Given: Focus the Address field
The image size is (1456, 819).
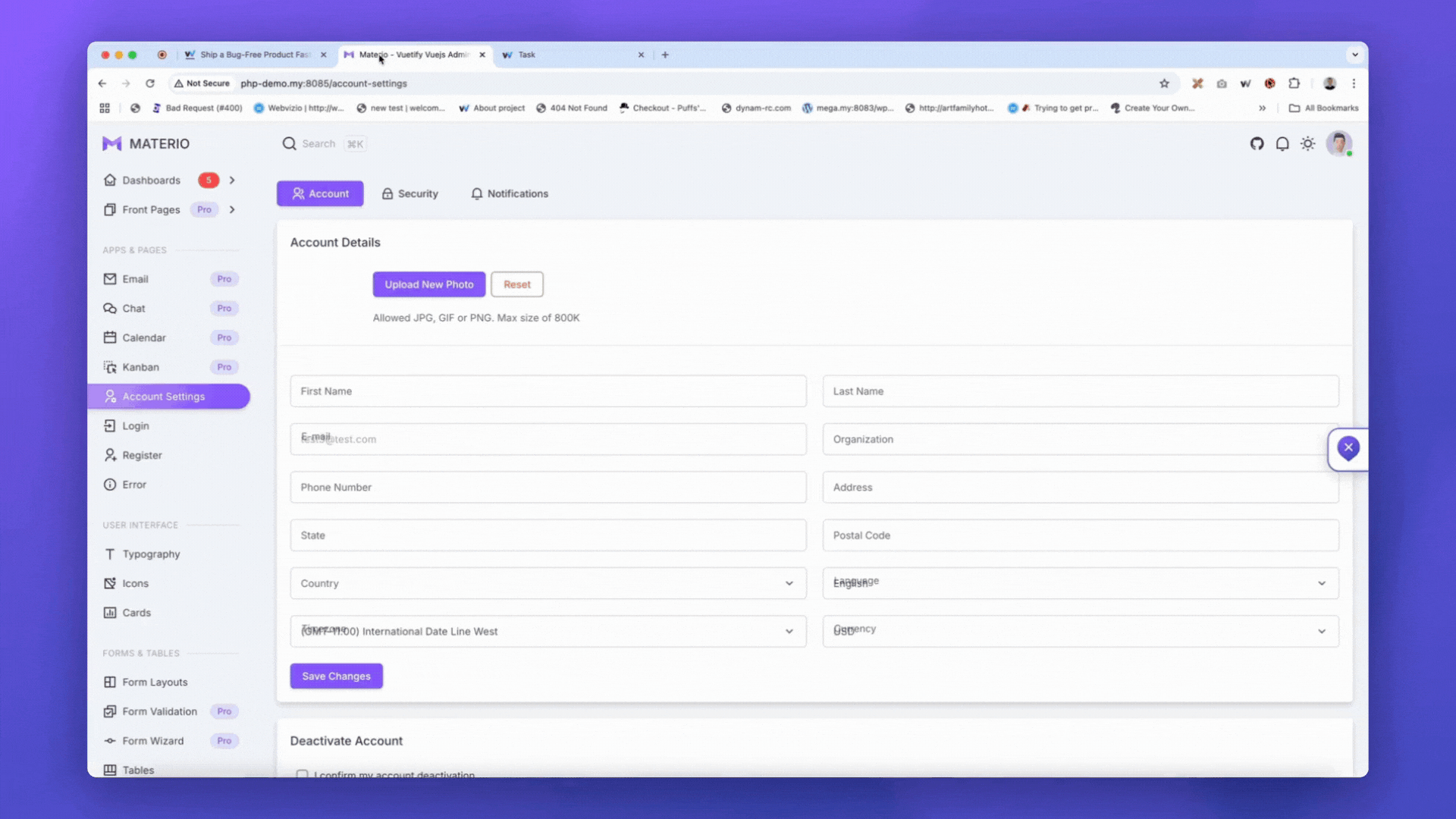Looking at the screenshot, I should [1081, 487].
